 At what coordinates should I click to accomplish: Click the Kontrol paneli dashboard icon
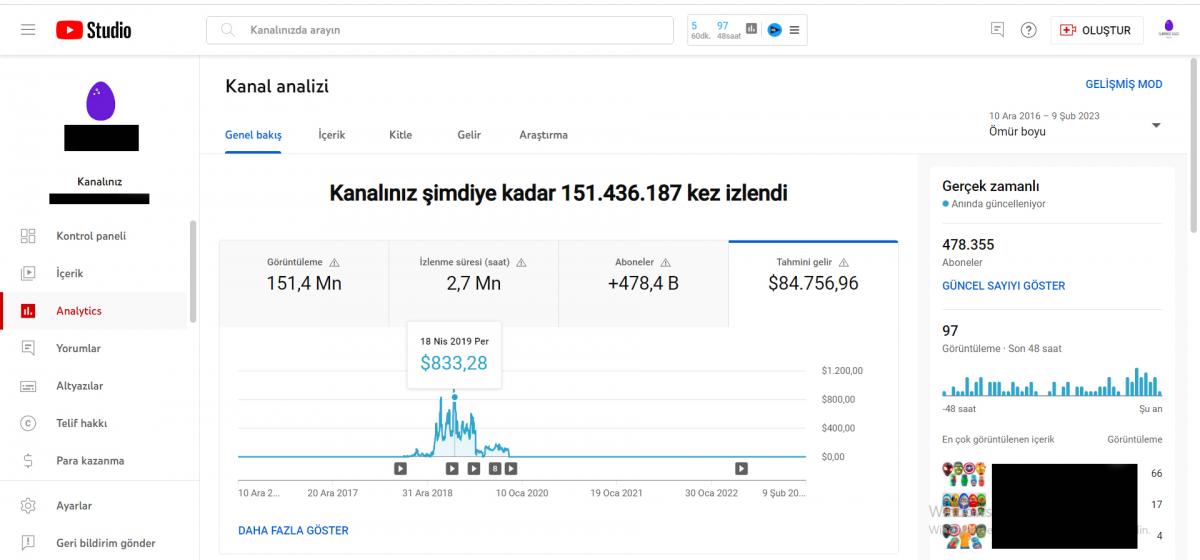click(x=28, y=236)
